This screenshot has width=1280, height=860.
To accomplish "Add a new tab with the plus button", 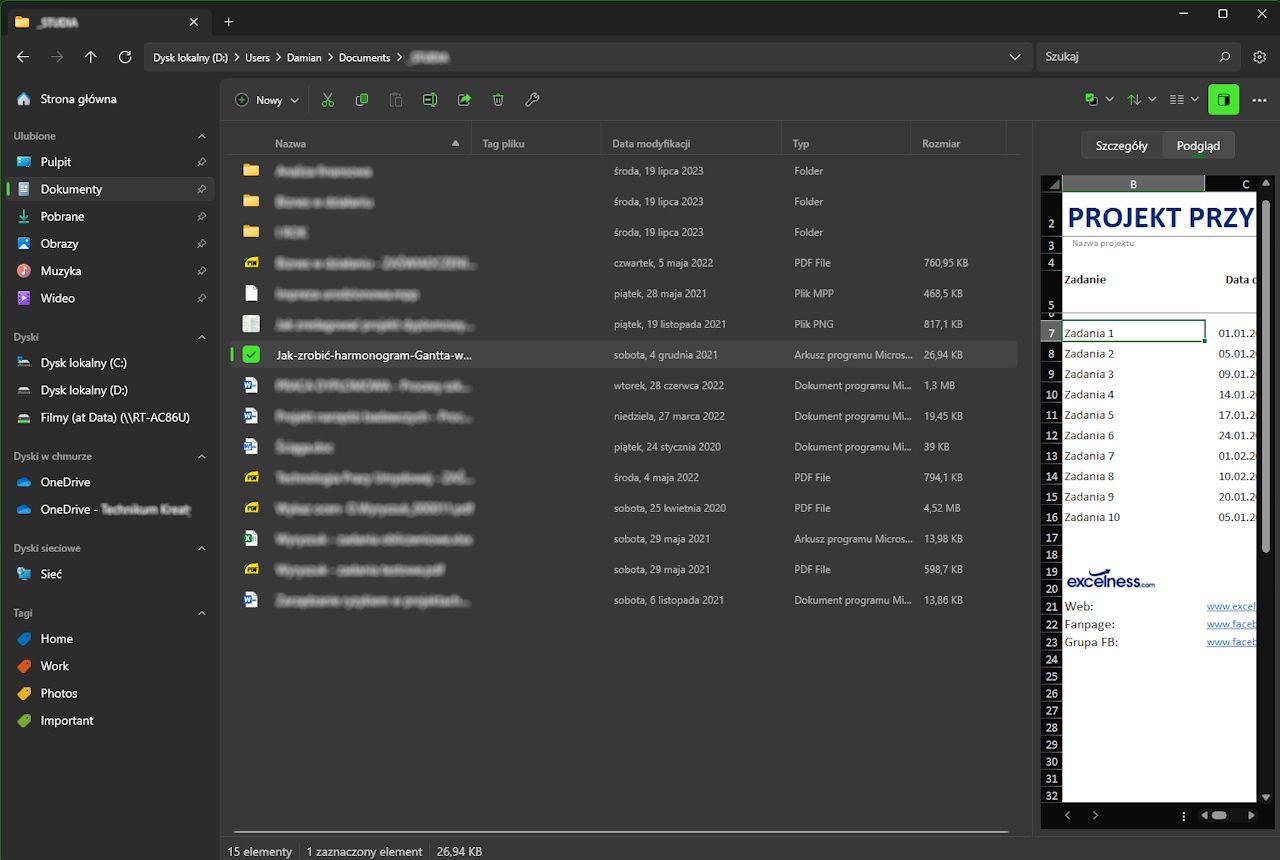I will 228,21.
